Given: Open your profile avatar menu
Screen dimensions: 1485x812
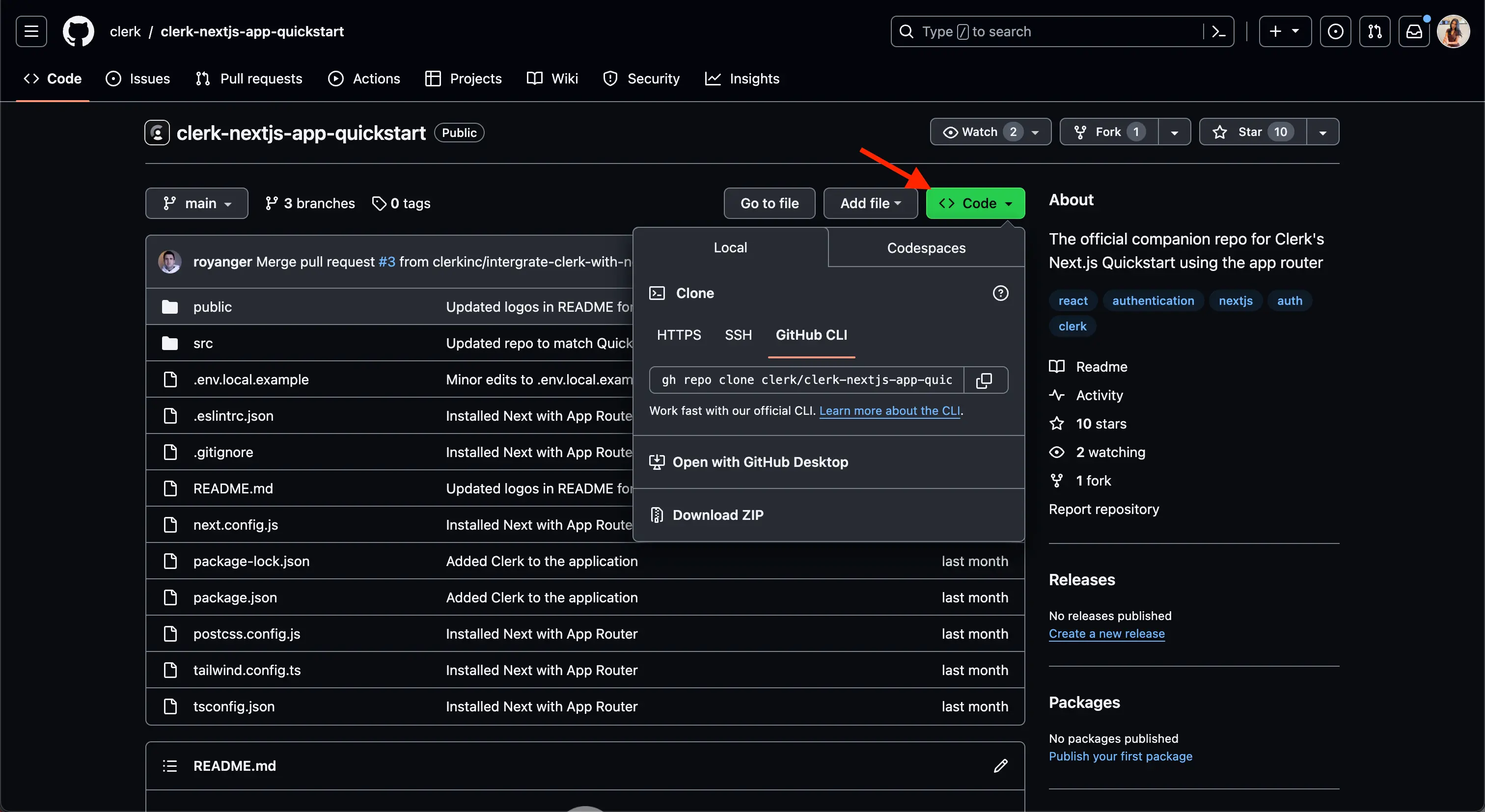Looking at the screenshot, I should [x=1453, y=31].
